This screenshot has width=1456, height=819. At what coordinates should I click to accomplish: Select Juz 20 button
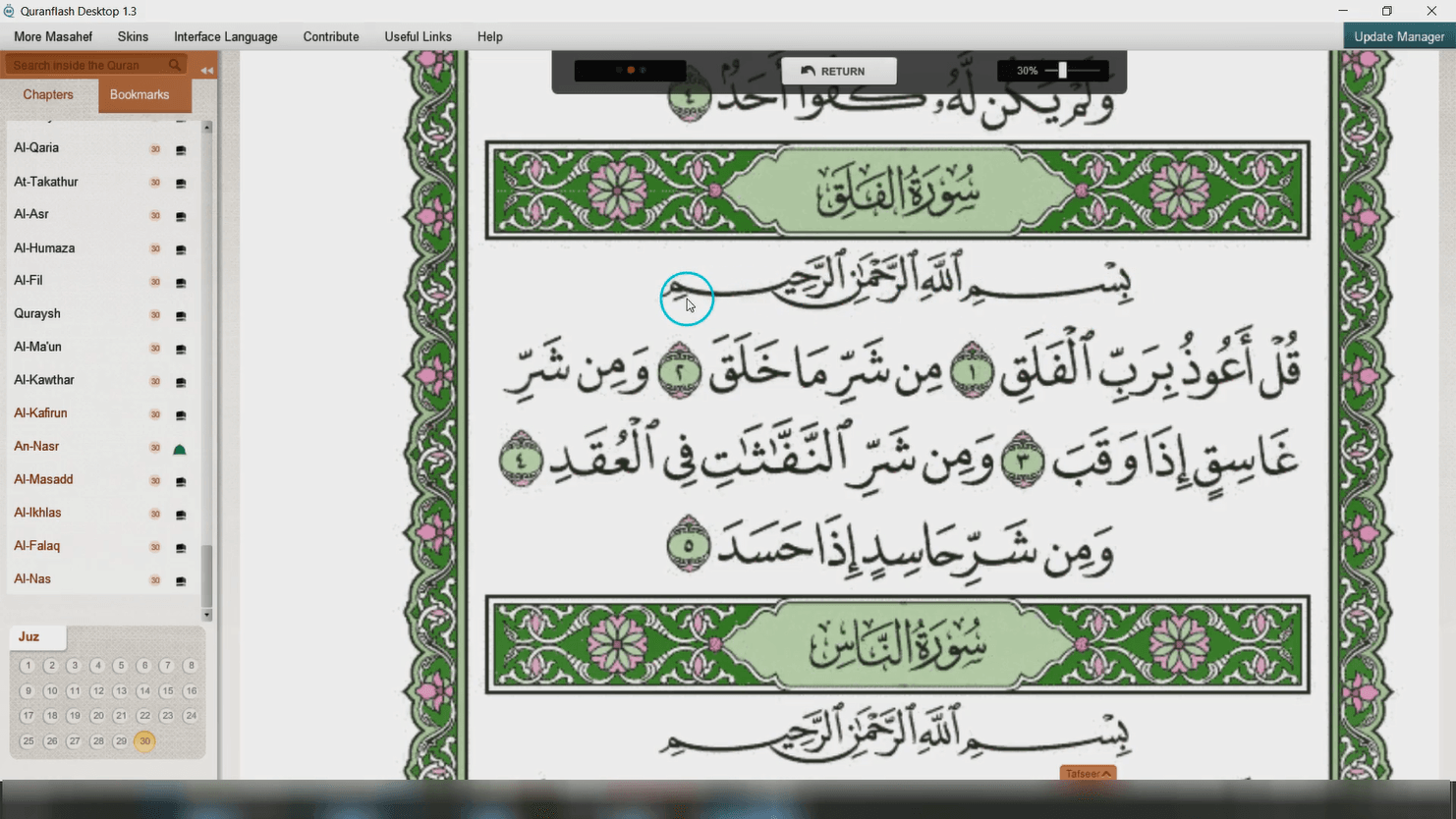(97, 716)
